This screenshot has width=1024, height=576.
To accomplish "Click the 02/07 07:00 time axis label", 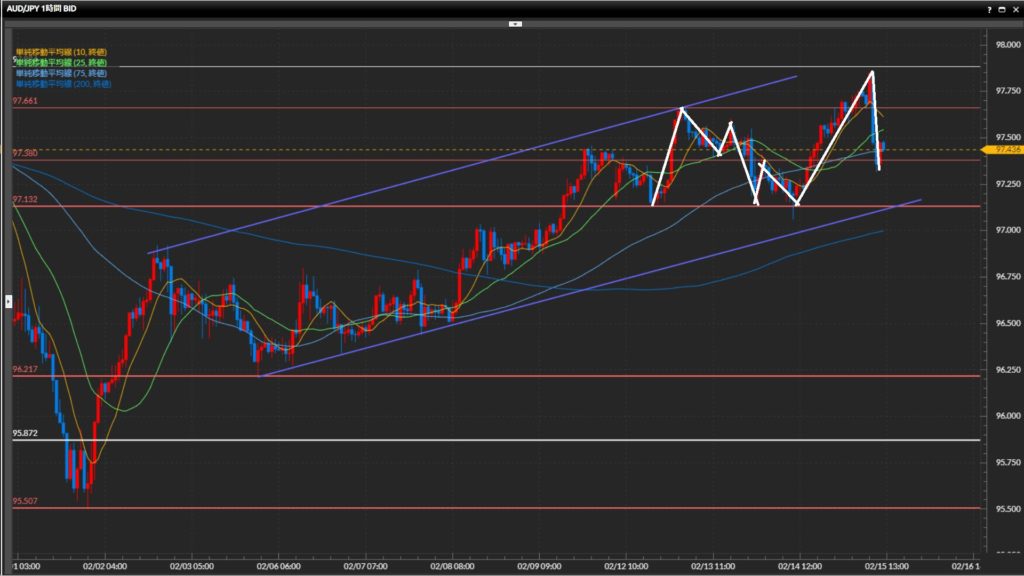I will click(x=368, y=565).
